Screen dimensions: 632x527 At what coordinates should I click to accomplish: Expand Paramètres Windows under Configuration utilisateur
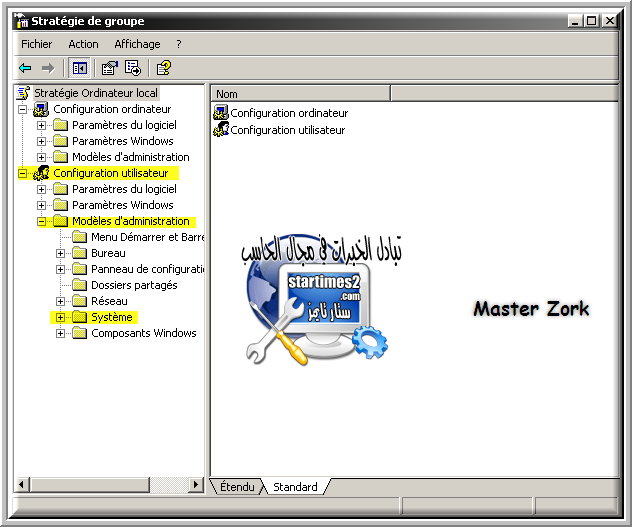(42, 205)
